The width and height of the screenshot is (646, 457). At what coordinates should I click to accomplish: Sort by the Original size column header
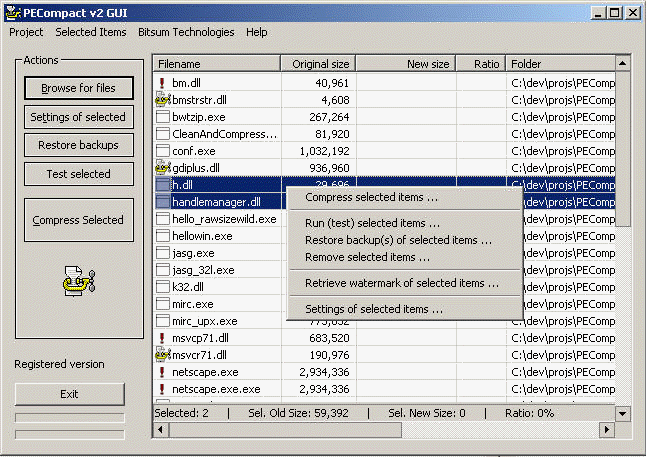tap(318, 64)
